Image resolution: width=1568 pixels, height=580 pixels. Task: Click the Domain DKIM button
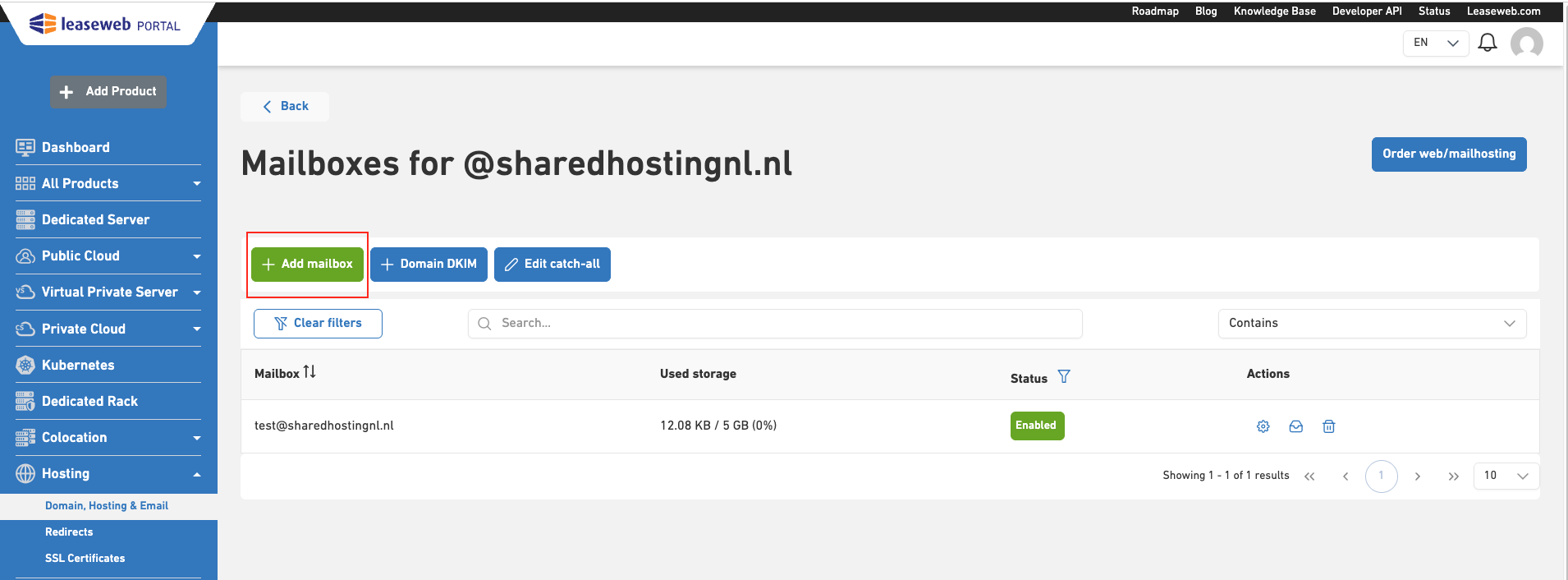[429, 265]
